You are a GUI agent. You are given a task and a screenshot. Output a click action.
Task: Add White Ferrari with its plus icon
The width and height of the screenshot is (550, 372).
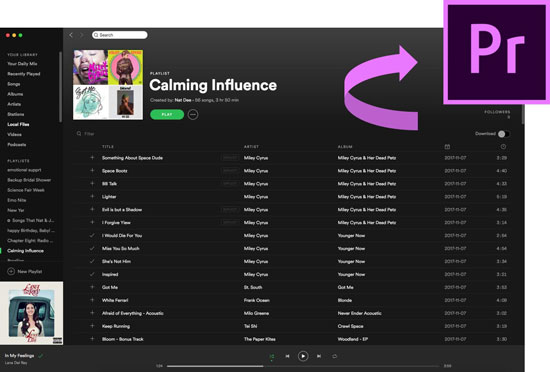coord(92,300)
